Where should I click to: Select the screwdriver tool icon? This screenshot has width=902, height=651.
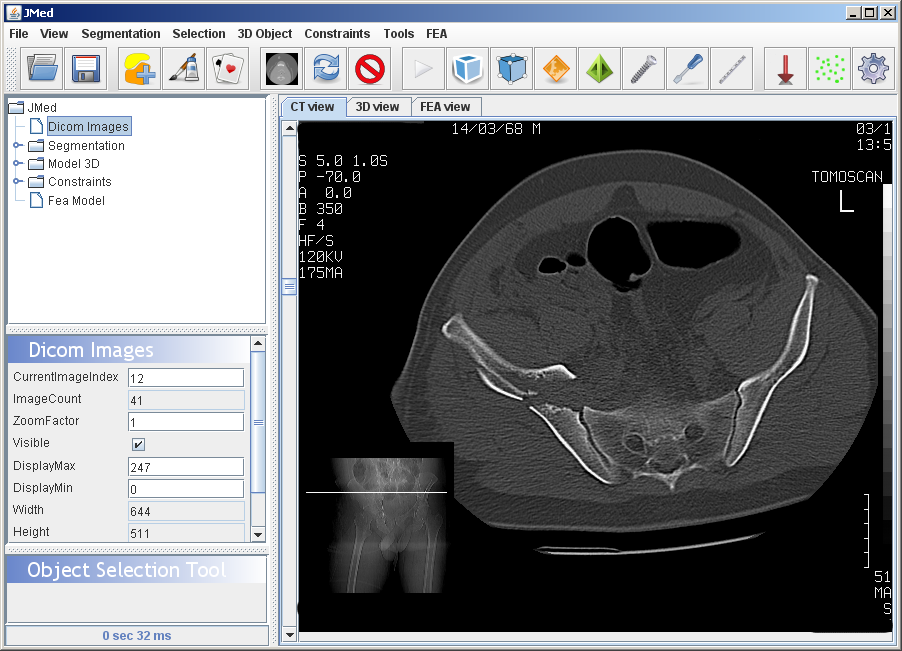pos(687,69)
